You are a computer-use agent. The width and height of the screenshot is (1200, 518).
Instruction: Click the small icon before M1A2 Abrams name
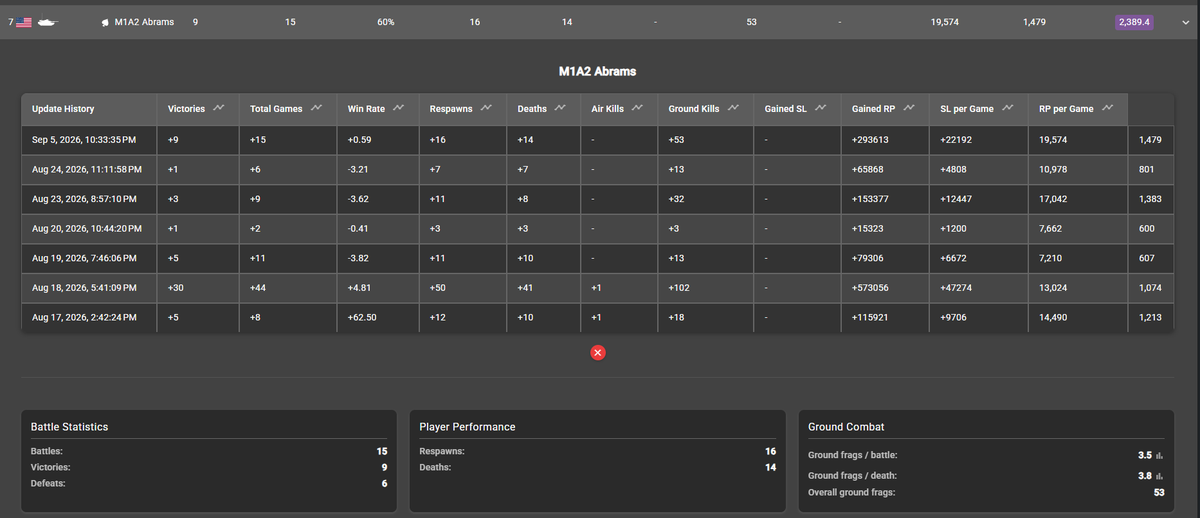pyautogui.click(x=106, y=22)
